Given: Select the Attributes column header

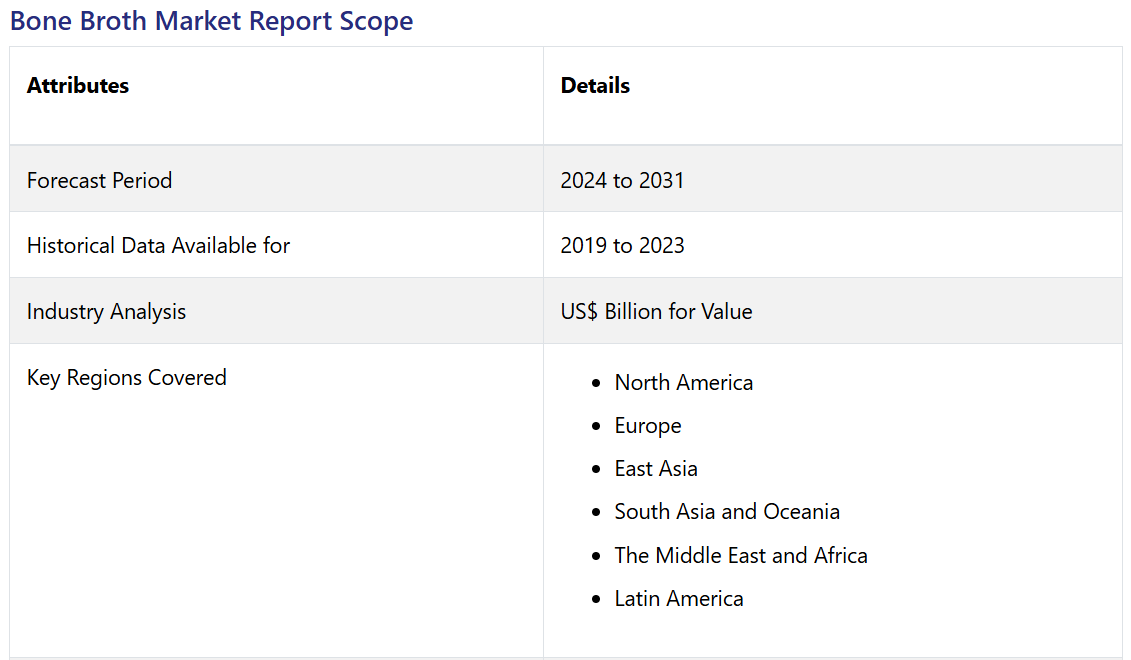Looking at the screenshot, I should coord(78,86).
